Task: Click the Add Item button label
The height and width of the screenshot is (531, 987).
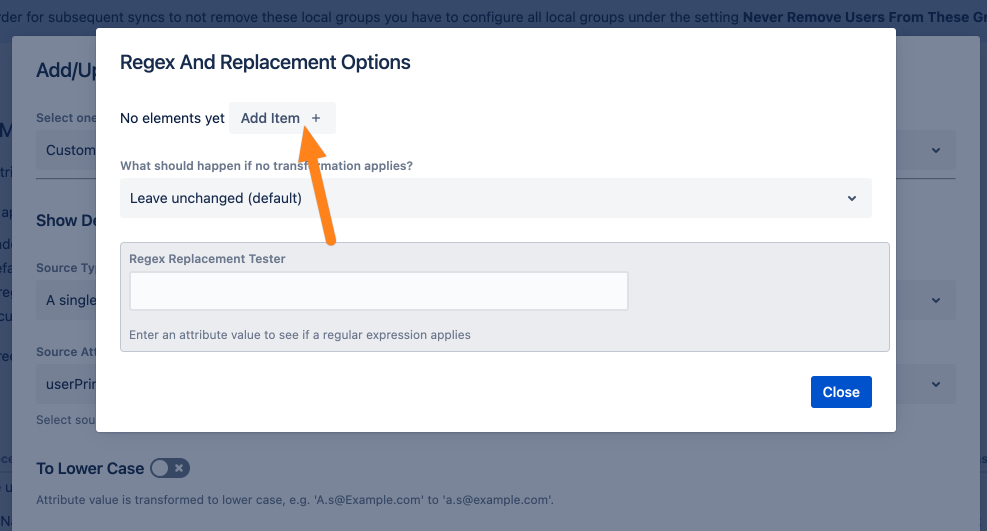Action: click(270, 118)
